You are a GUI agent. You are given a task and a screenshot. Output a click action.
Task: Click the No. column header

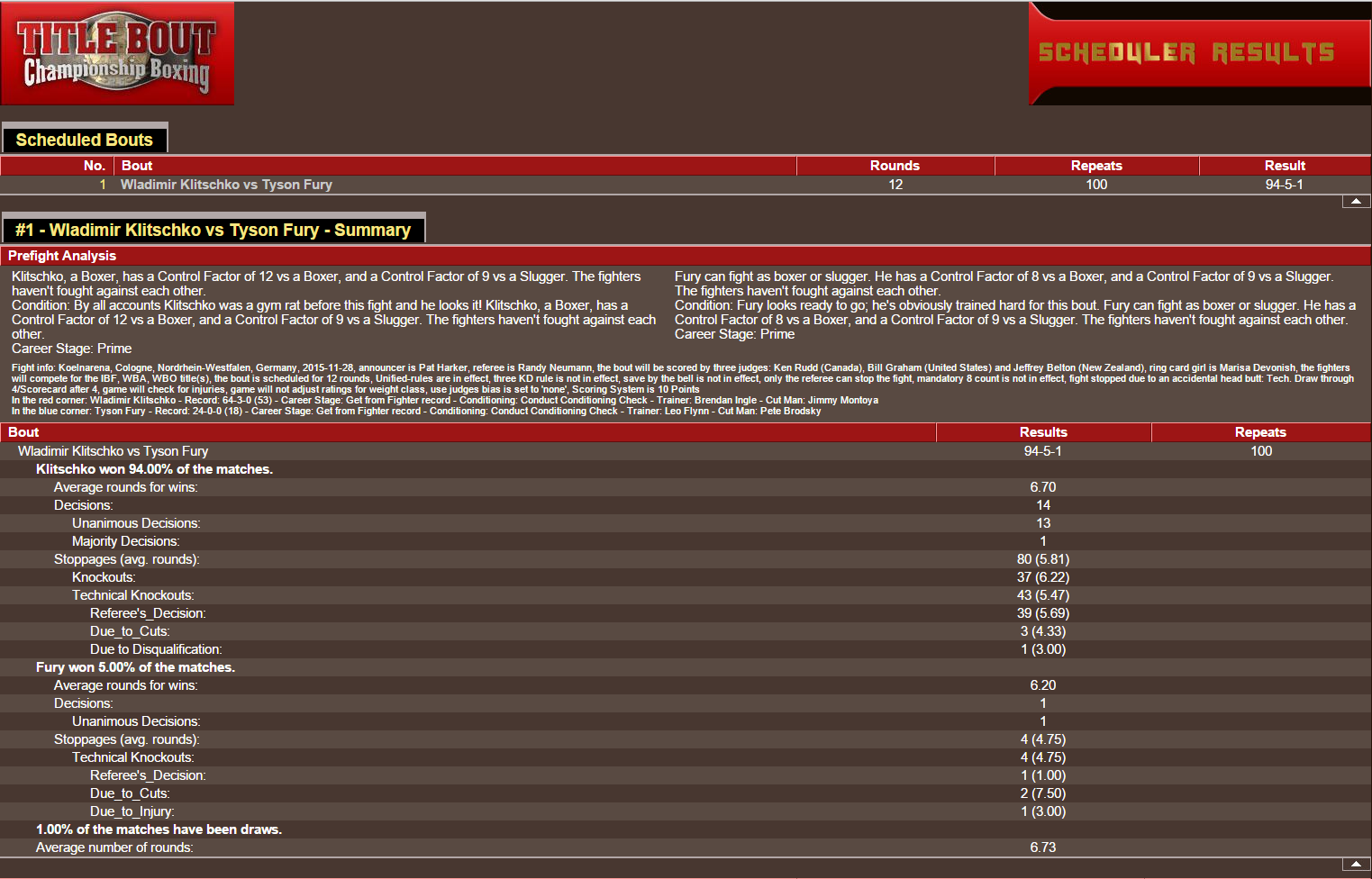(x=94, y=166)
